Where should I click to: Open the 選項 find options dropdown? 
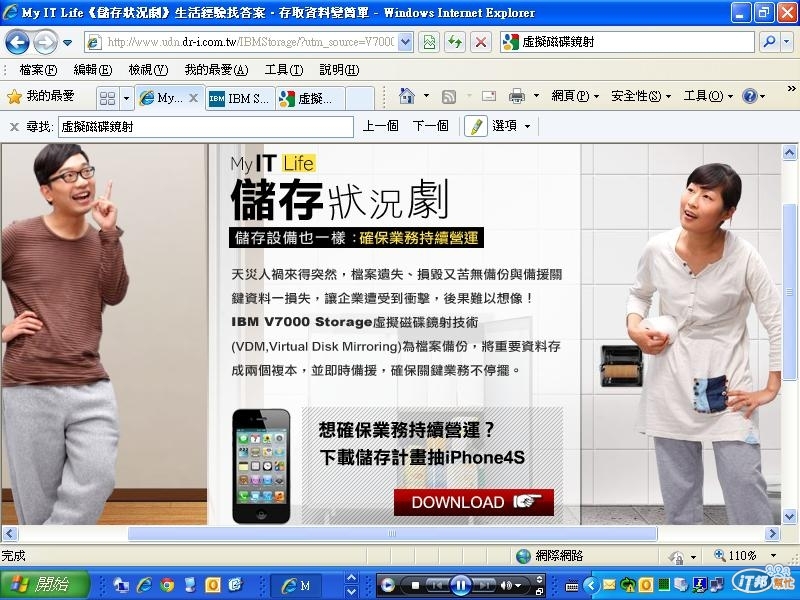pyautogui.click(x=511, y=126)
